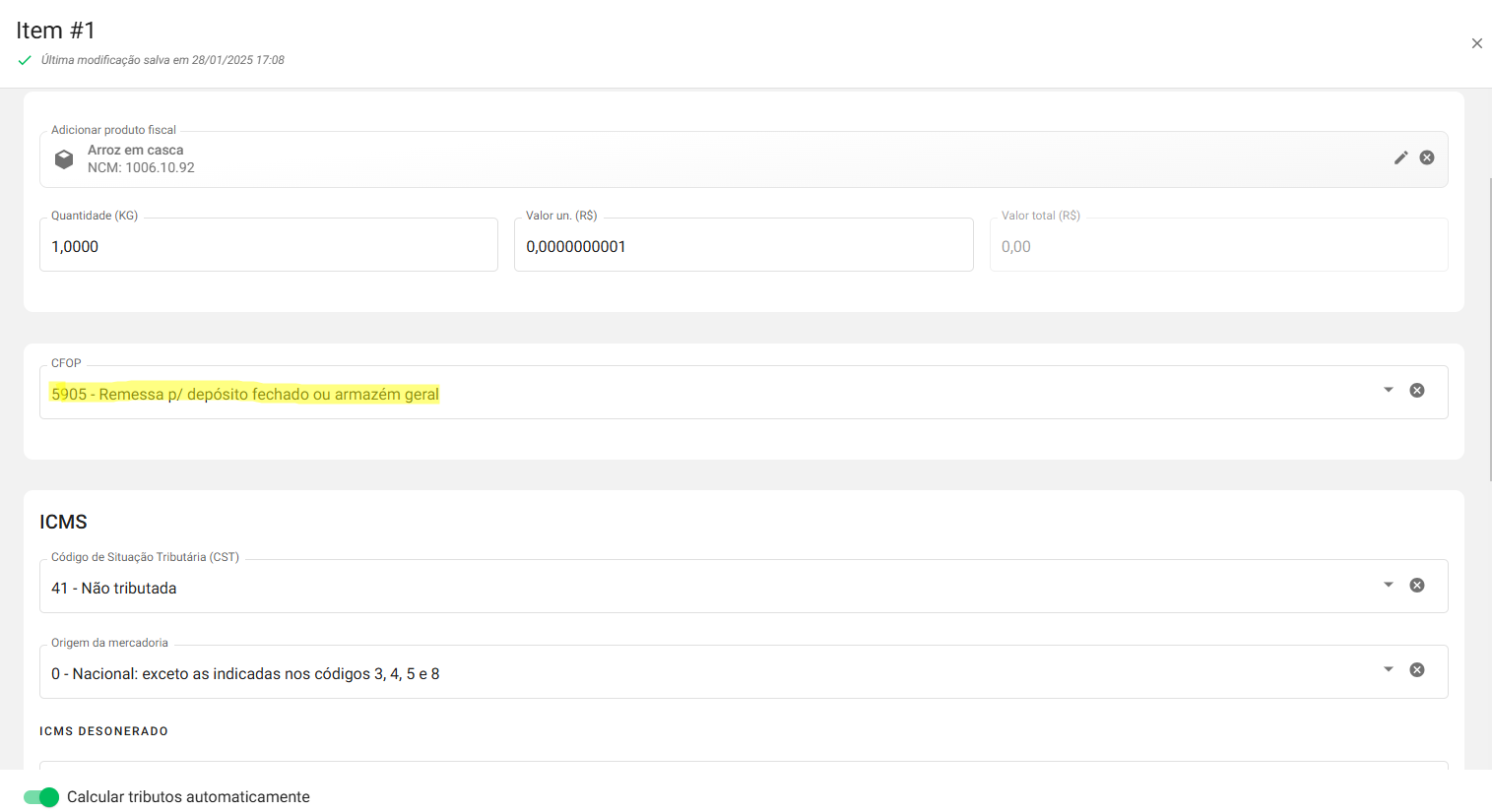The image size is (1492, 812).
Task: Click the Arroz em casca product name
Action: tap(136, 150)
